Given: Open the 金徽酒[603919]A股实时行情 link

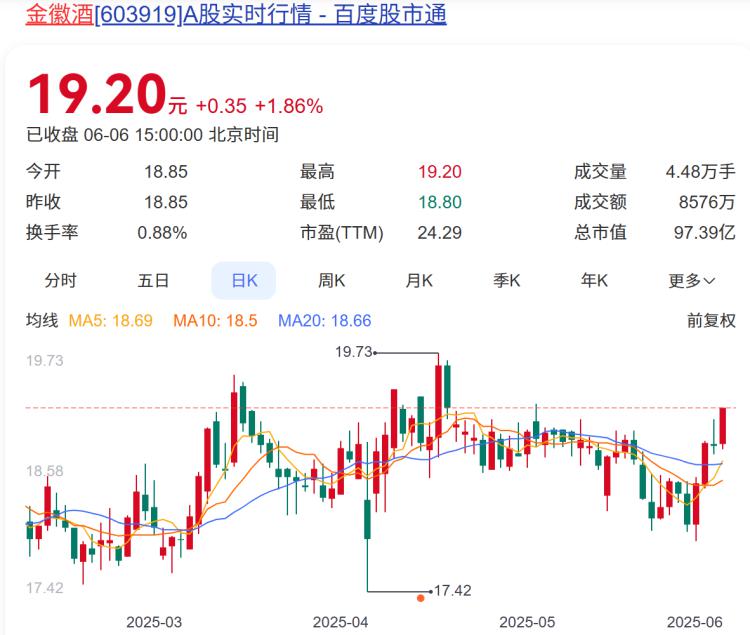Looking at the screenshot, I should [236, 13].
